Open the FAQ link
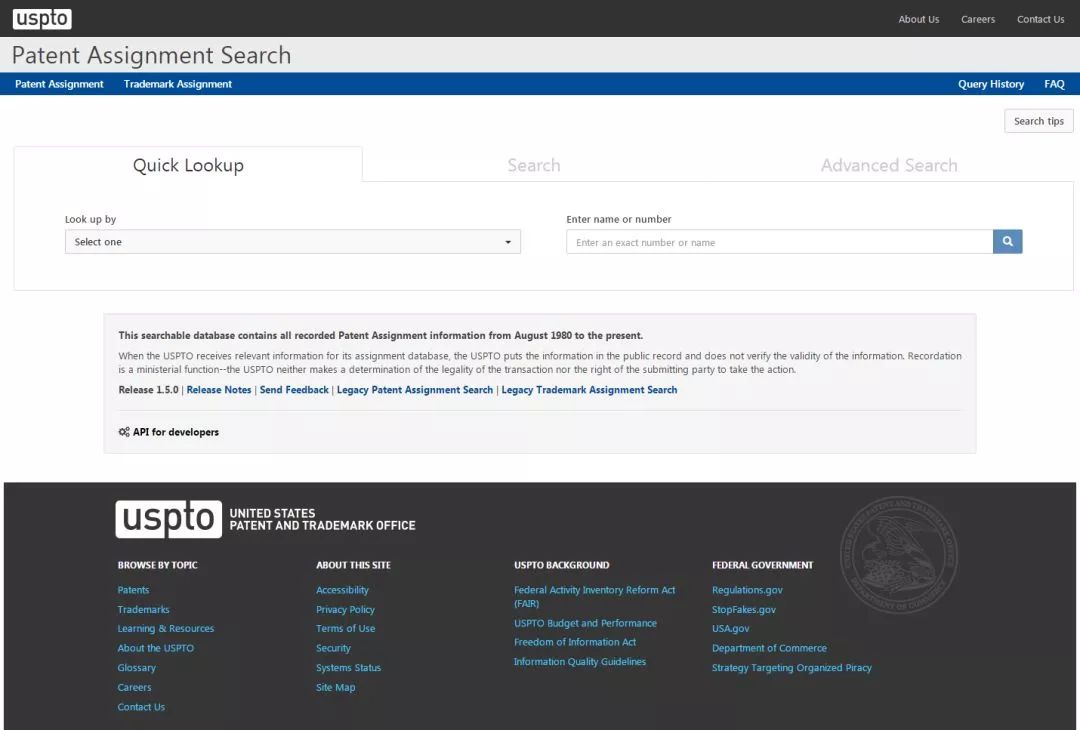This screenshot has width=1080, height=730. (1054, 84)
